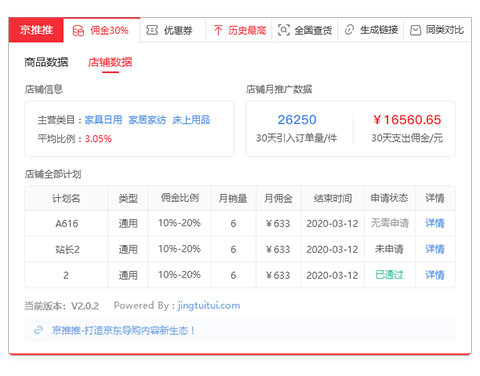
Task: Open the 生成链接 tab
Action: point(371,30)
